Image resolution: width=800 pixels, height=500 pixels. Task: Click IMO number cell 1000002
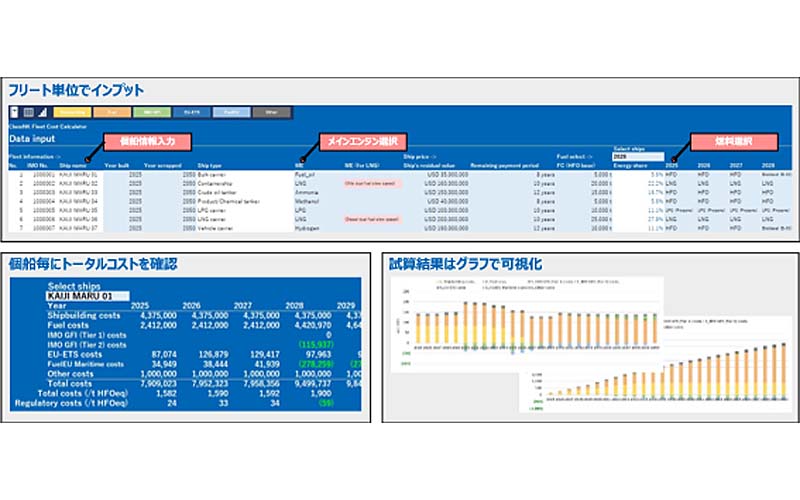click(x=43, y=183)
